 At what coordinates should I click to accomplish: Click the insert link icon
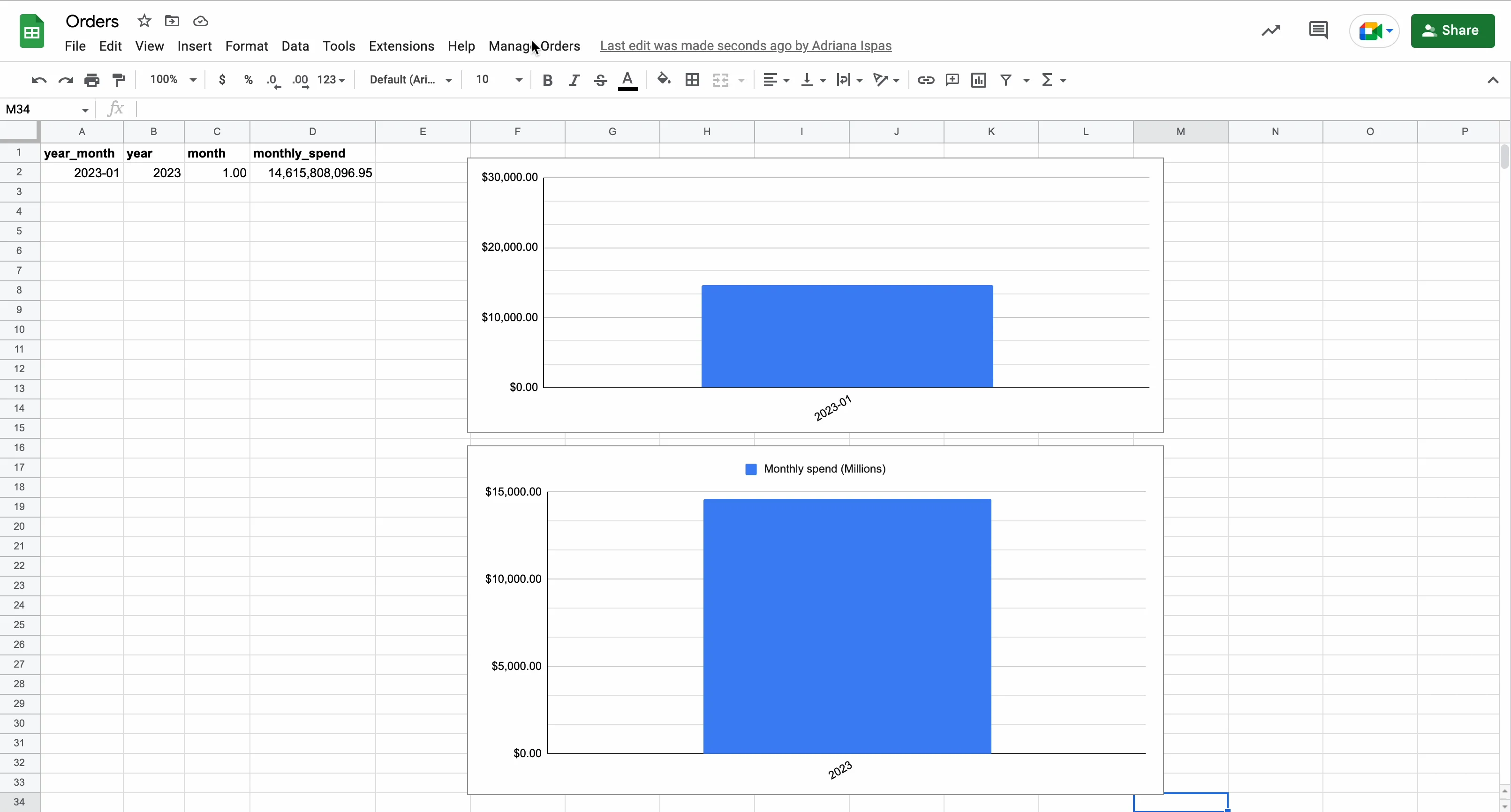pyautogui.click(x=926, y=80)
